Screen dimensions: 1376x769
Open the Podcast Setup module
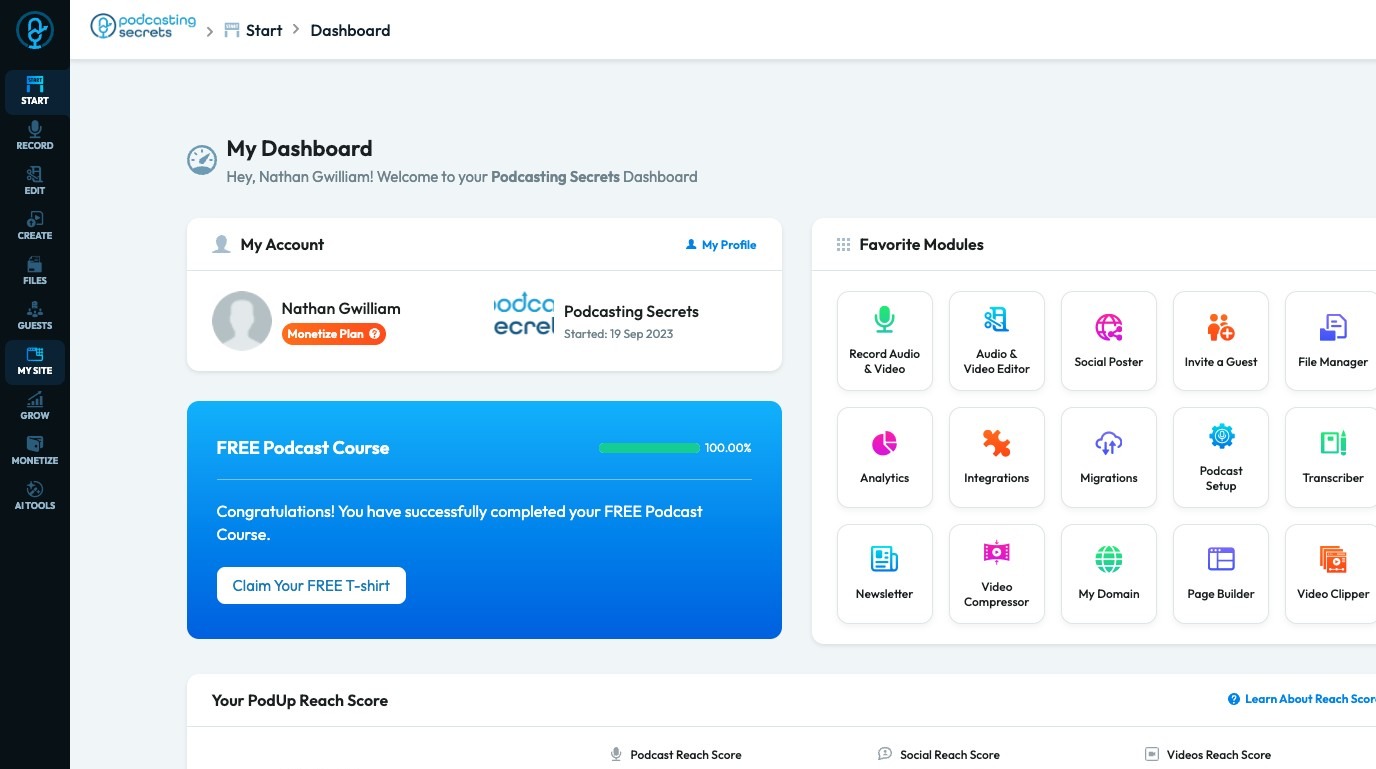point(1221,457)
